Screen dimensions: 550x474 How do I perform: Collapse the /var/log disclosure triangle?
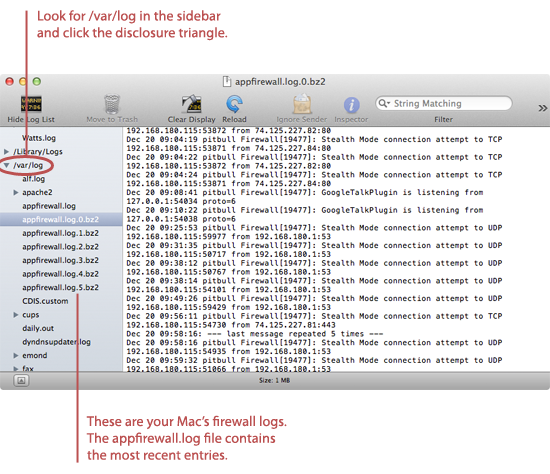[7, 165]
